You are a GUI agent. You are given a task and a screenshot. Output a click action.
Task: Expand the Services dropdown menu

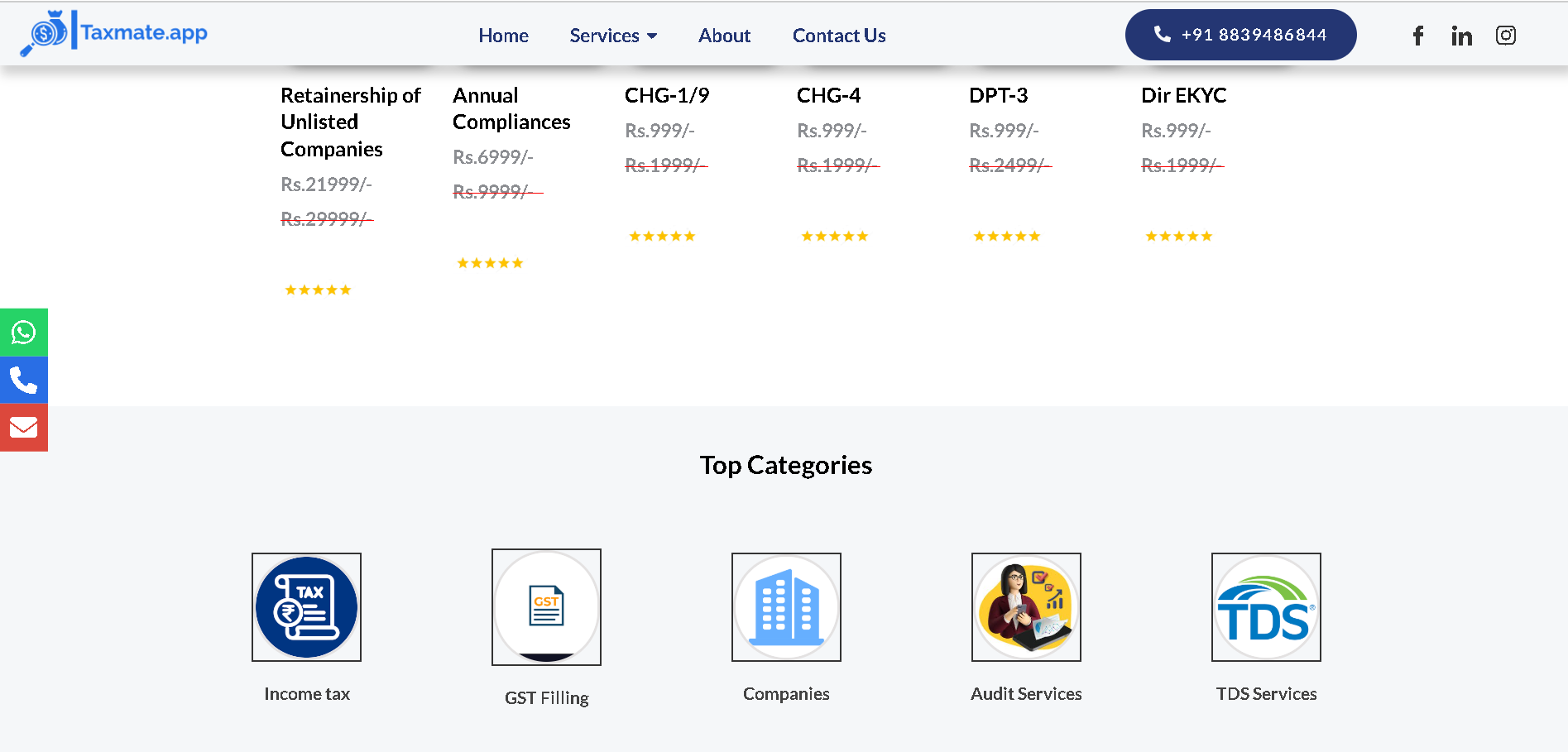click(x=613, y=36)
